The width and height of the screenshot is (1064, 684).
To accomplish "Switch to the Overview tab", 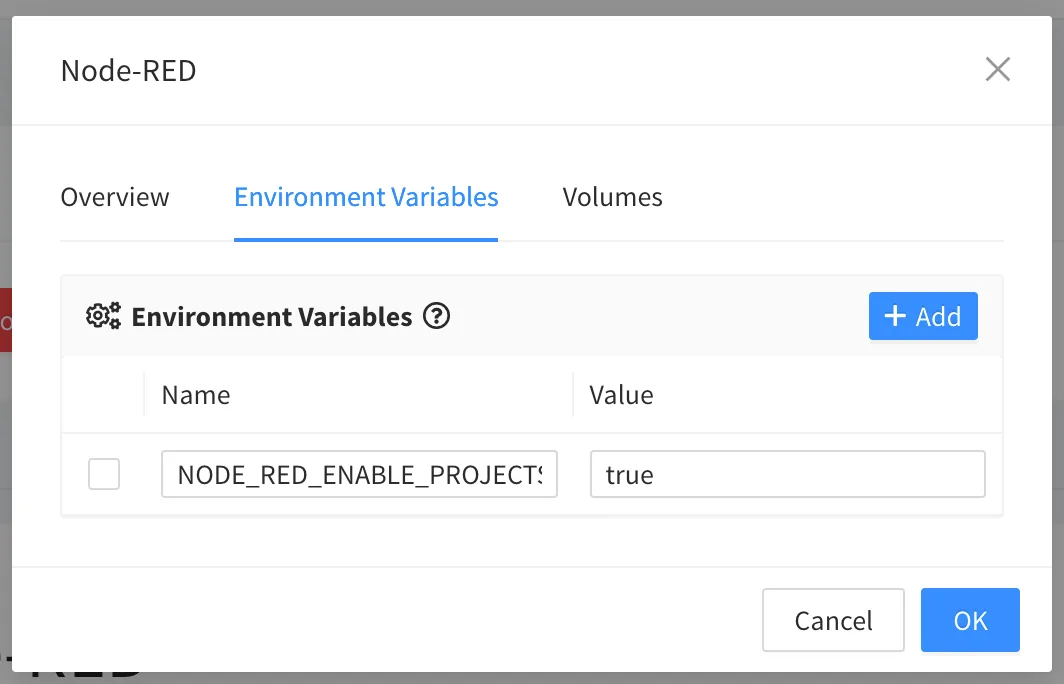I will pyautogui.click(x=115, y=197).
